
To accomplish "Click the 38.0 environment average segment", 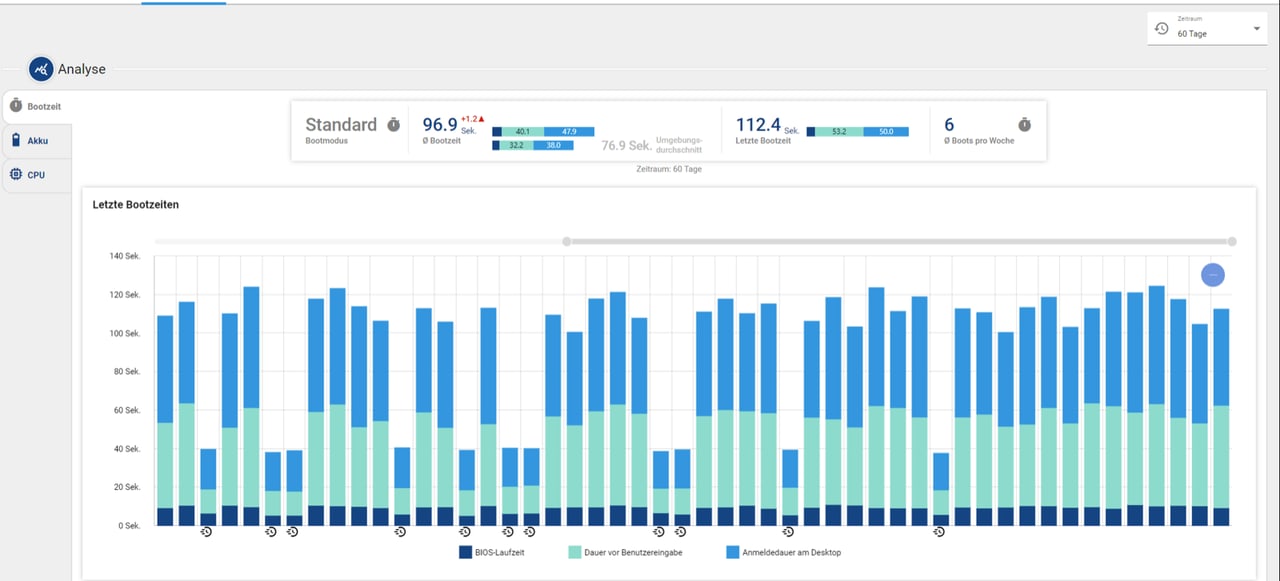I will click(x=553, y=146).
